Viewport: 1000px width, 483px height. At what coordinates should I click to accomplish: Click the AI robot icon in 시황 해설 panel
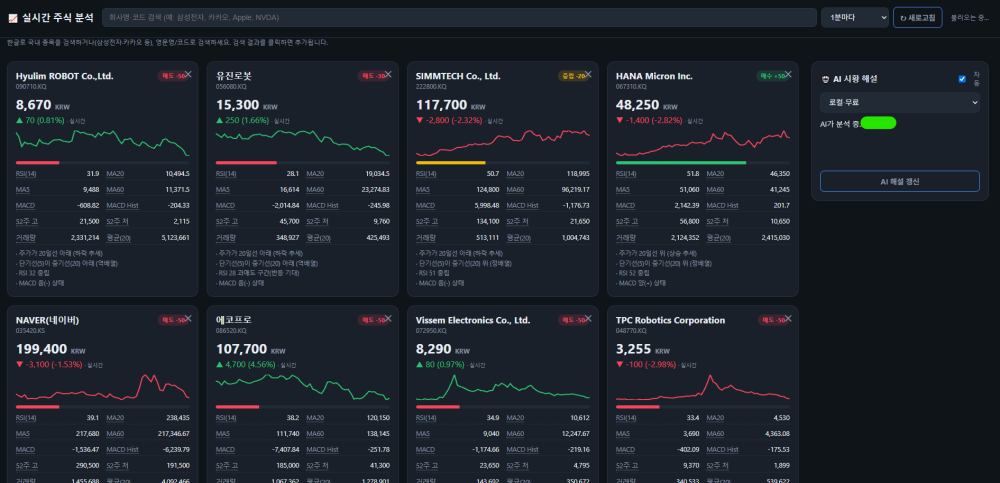825,79
